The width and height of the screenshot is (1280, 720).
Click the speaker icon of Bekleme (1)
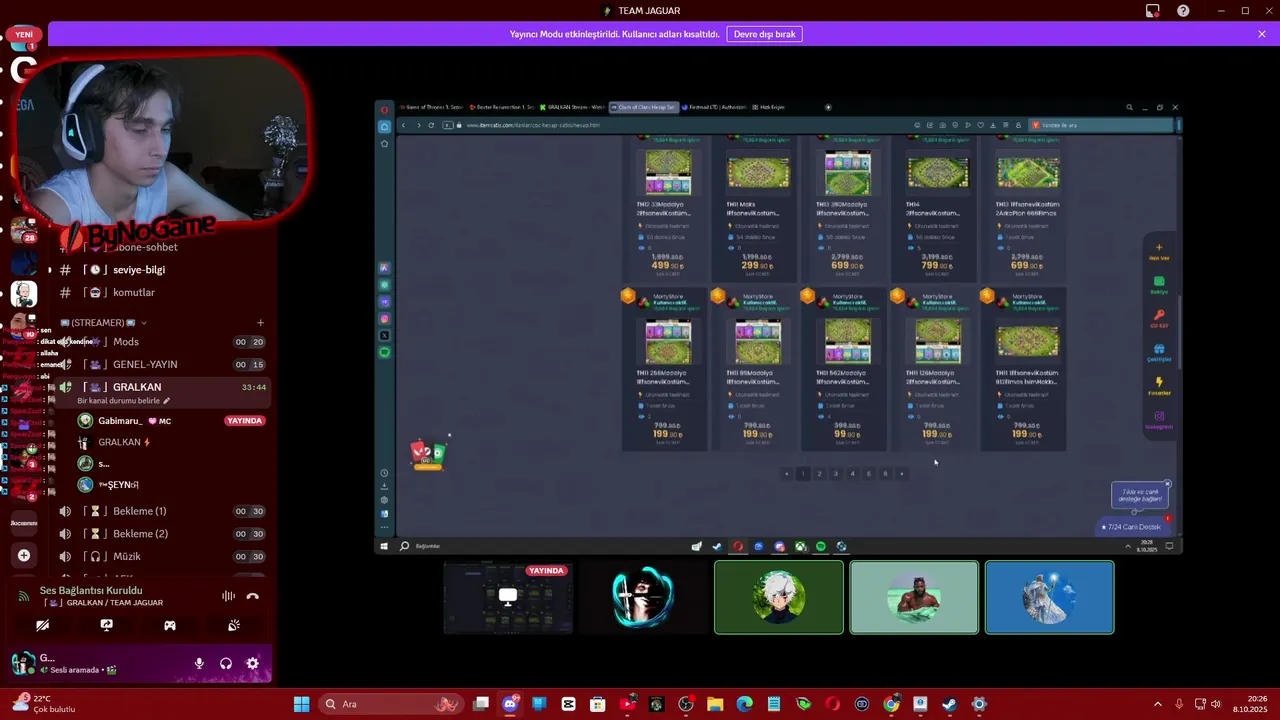coord(65,511)
